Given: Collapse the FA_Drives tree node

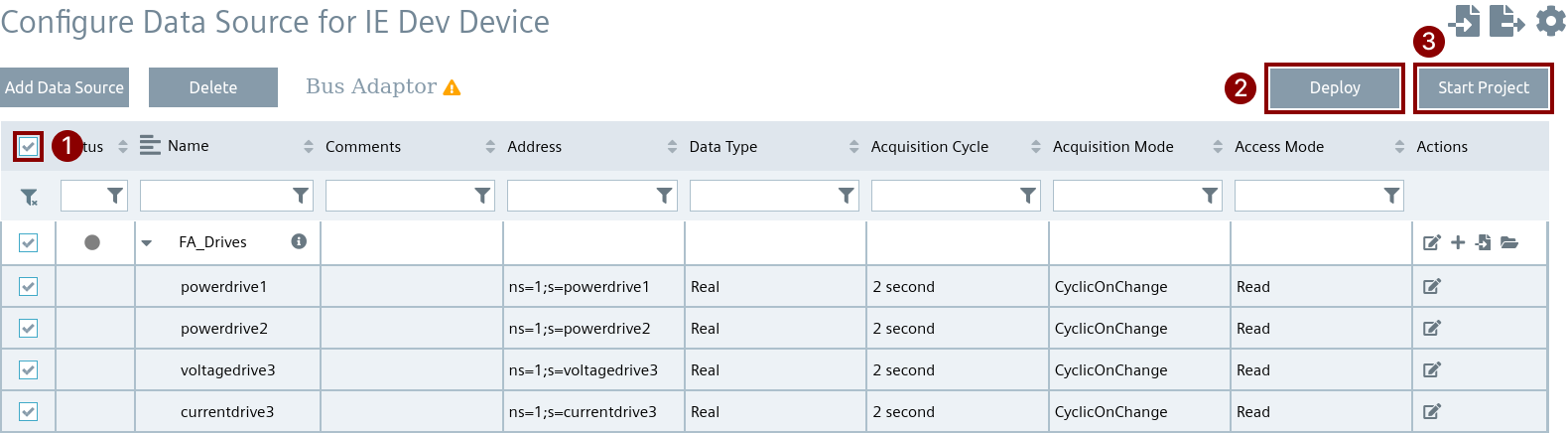Looking at the screenshot, I should coord(147,243).
